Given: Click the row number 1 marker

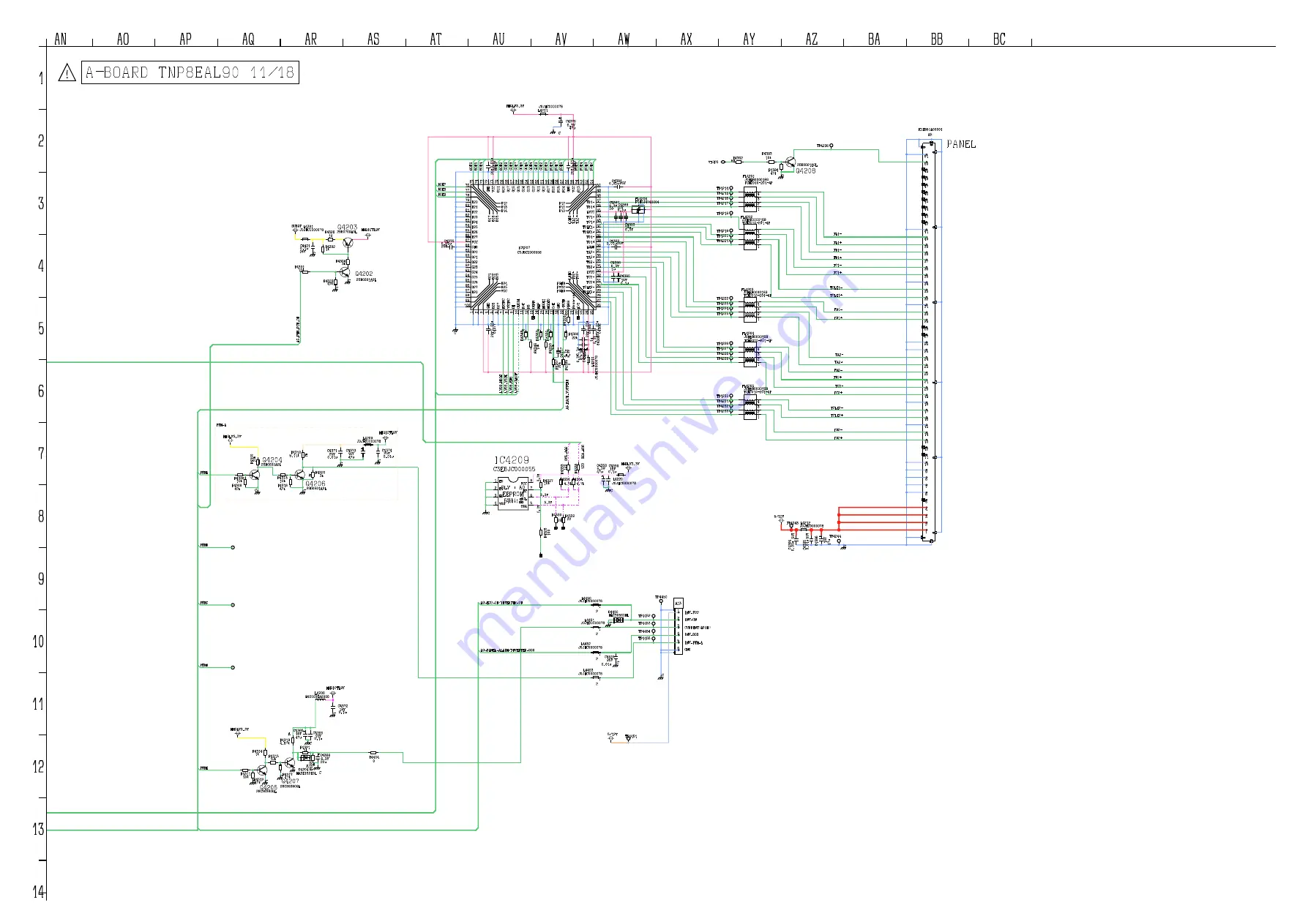Looking at the screenshot, I should point(41,78).
